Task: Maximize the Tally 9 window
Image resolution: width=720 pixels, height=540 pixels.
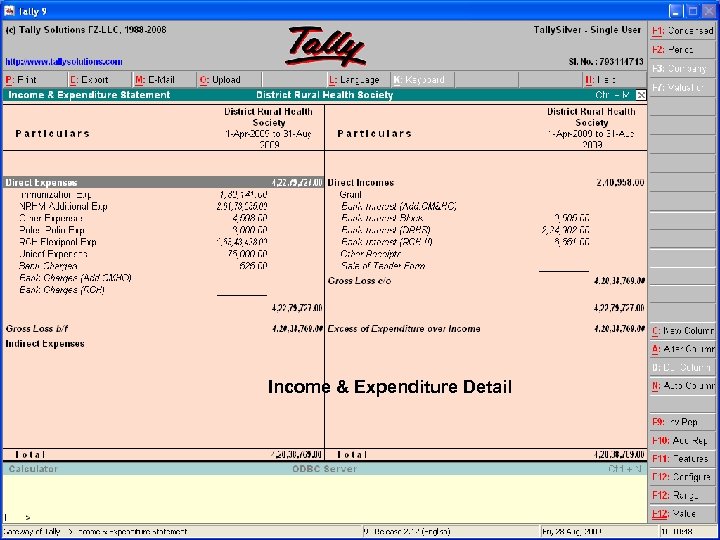Action: click(x=692, y=11)
